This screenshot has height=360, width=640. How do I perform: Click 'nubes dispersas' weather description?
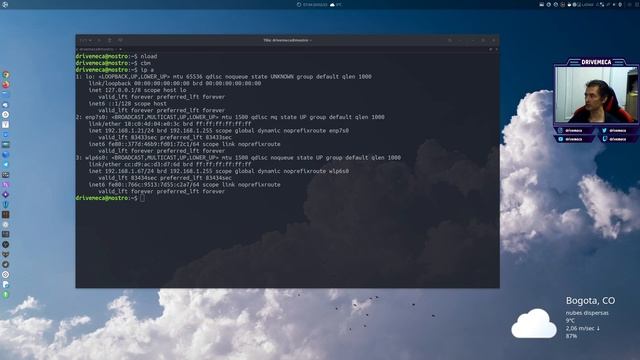[x=587, y=313]
